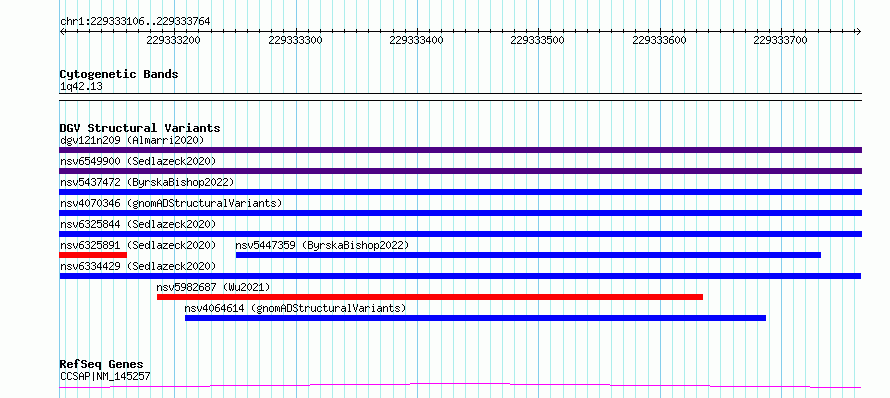The image size is (890, 398).
Task: Click the CCSAP|NM_145257 gene label
Action: coord(105,376)
